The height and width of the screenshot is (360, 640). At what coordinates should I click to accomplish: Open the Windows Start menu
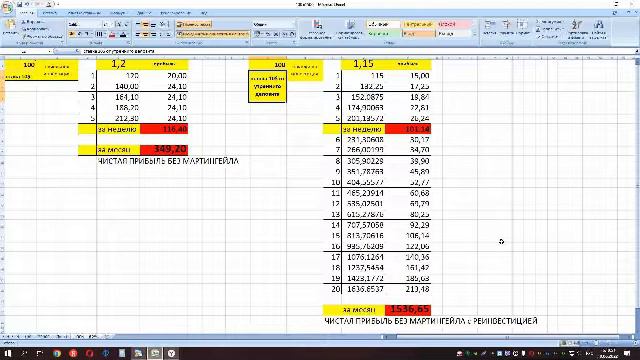(x=8, y=353)
